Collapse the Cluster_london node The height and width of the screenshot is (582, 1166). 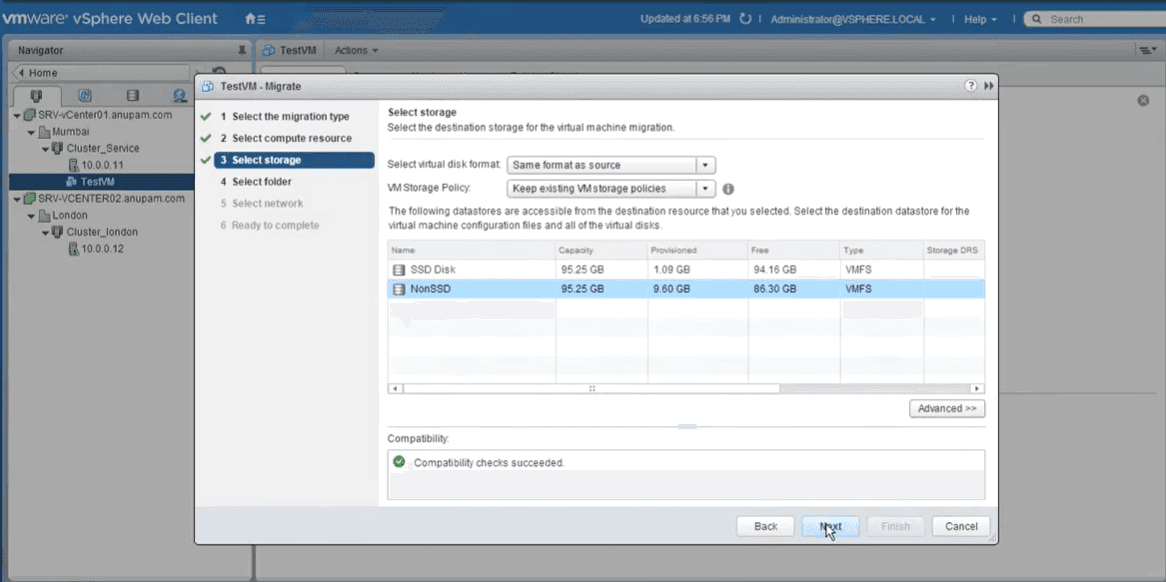tap(45, 232)
